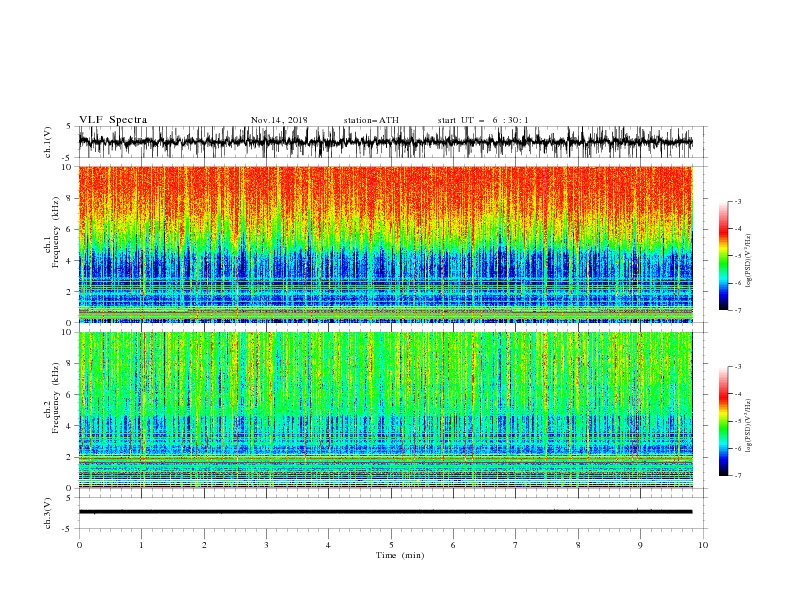The image size is (792, 612).
Task: Click time axis tick label "8"
Action: tap(578, 545)
